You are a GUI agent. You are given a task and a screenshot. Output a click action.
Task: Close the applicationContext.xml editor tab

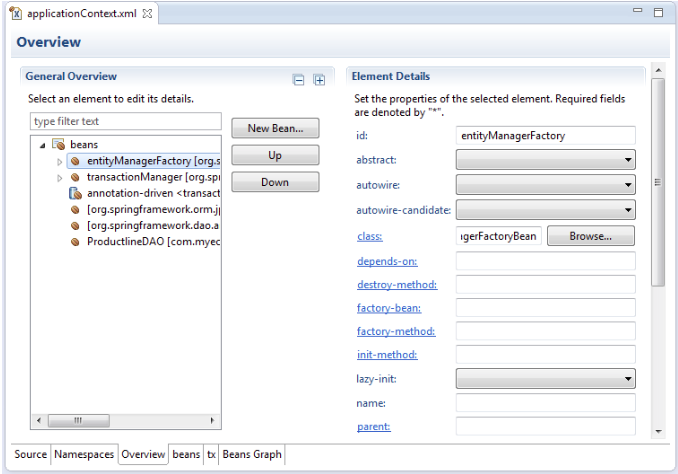point(147,13)
